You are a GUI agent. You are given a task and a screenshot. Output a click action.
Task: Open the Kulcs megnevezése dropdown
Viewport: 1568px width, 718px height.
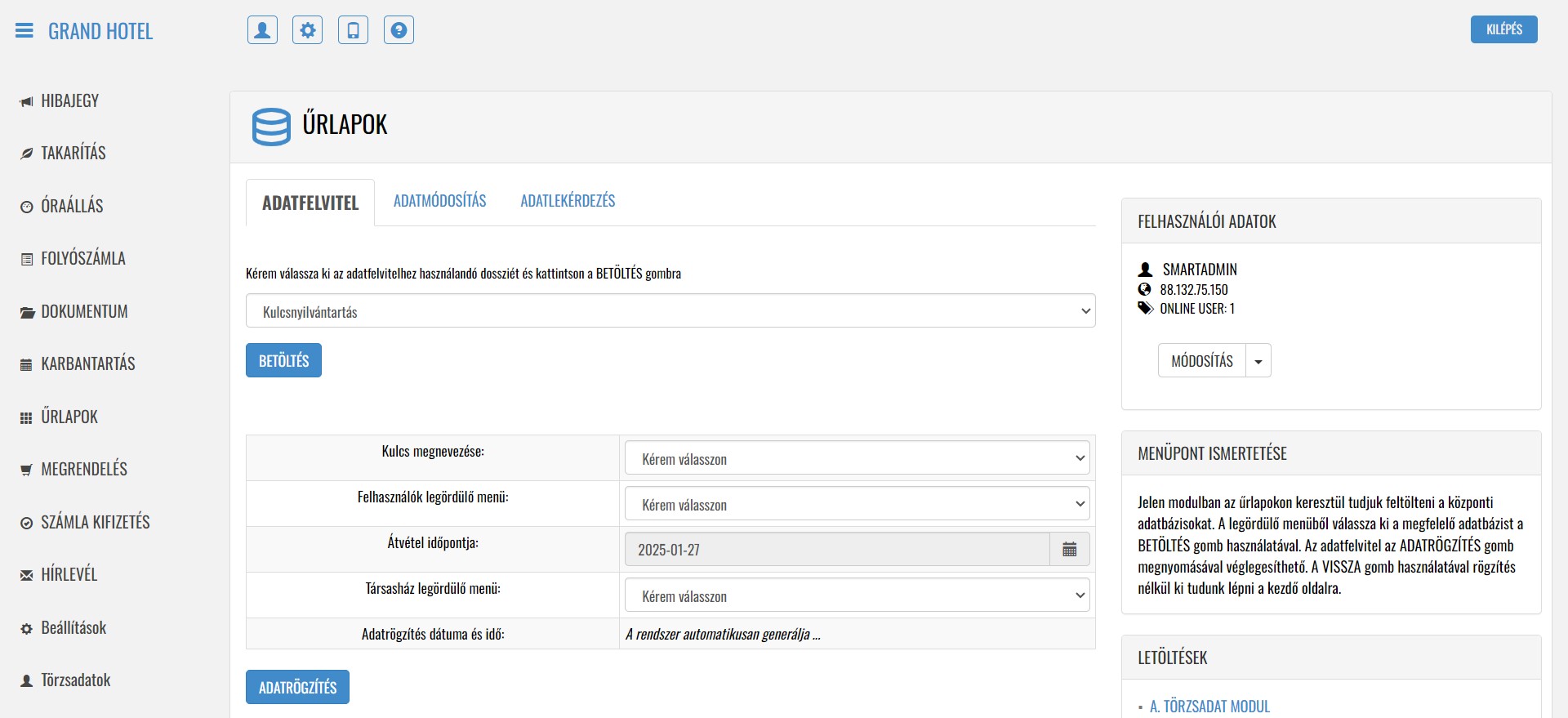857,458
